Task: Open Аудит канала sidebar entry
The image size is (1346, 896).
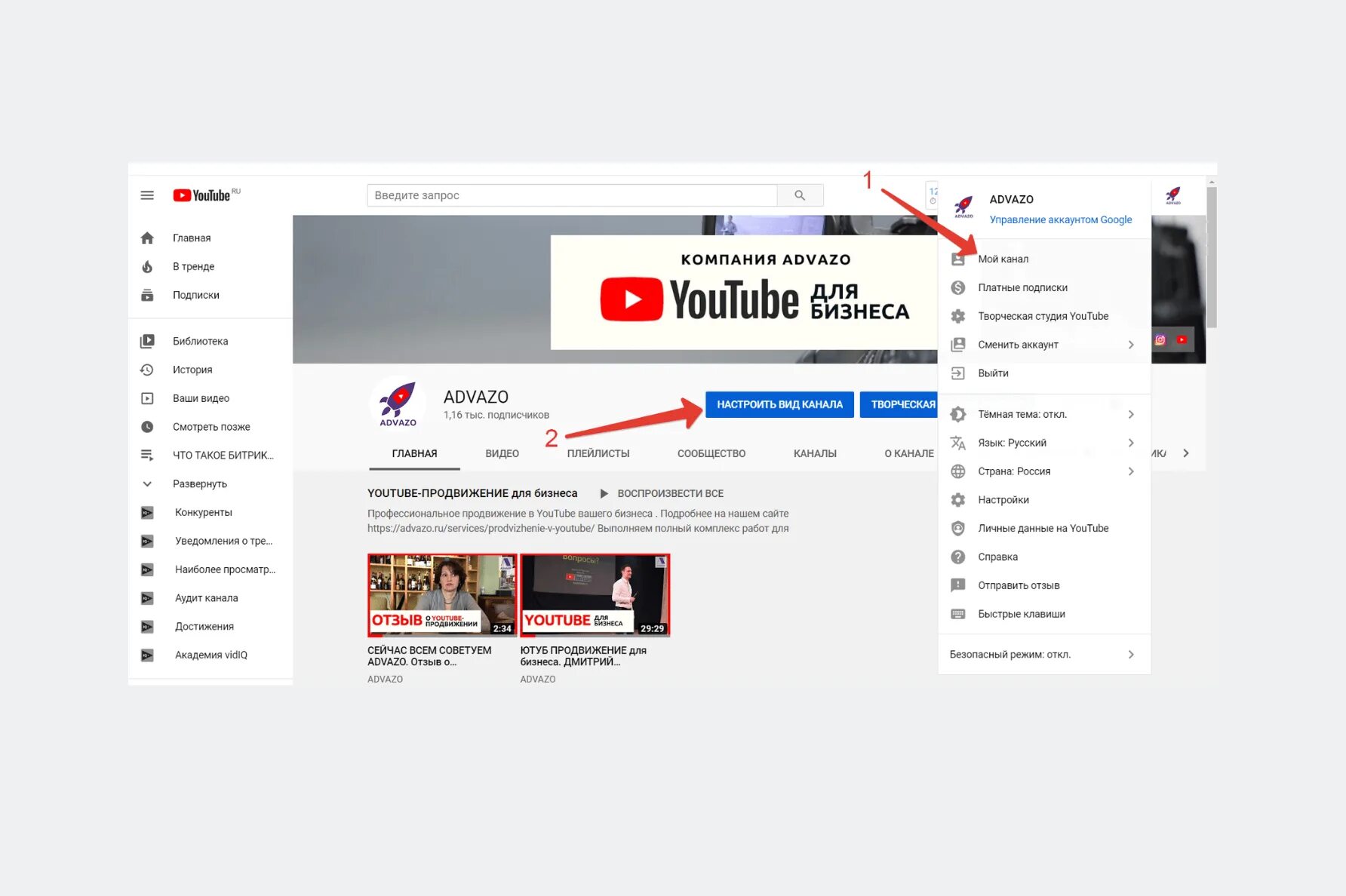Action: point(206,599)
